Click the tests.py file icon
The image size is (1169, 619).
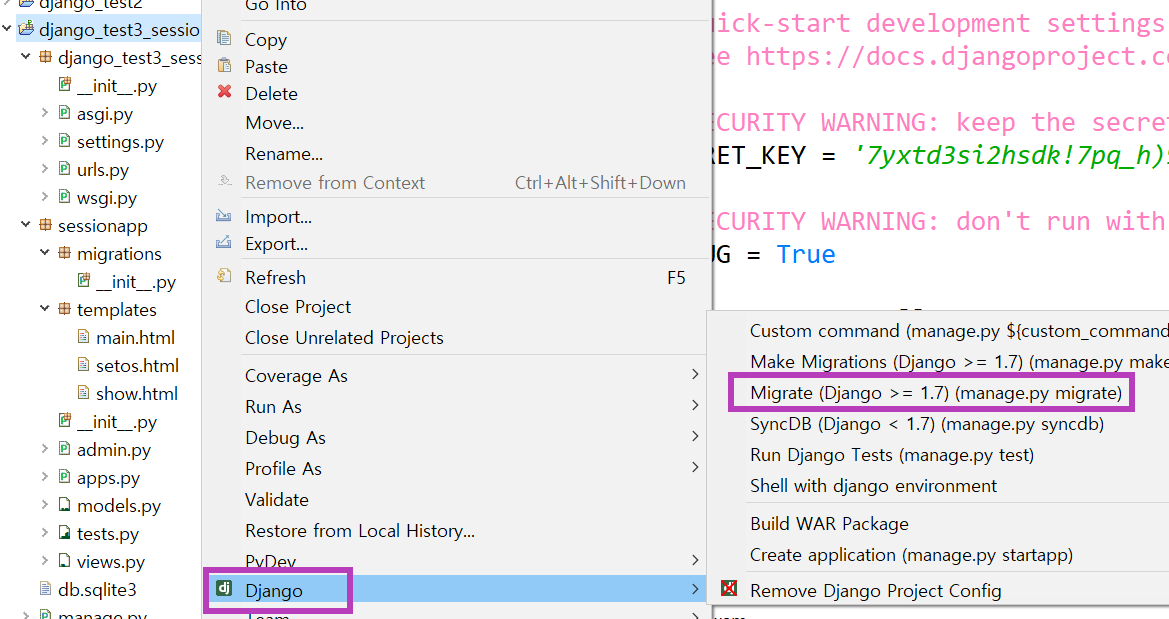pos(65,533)
